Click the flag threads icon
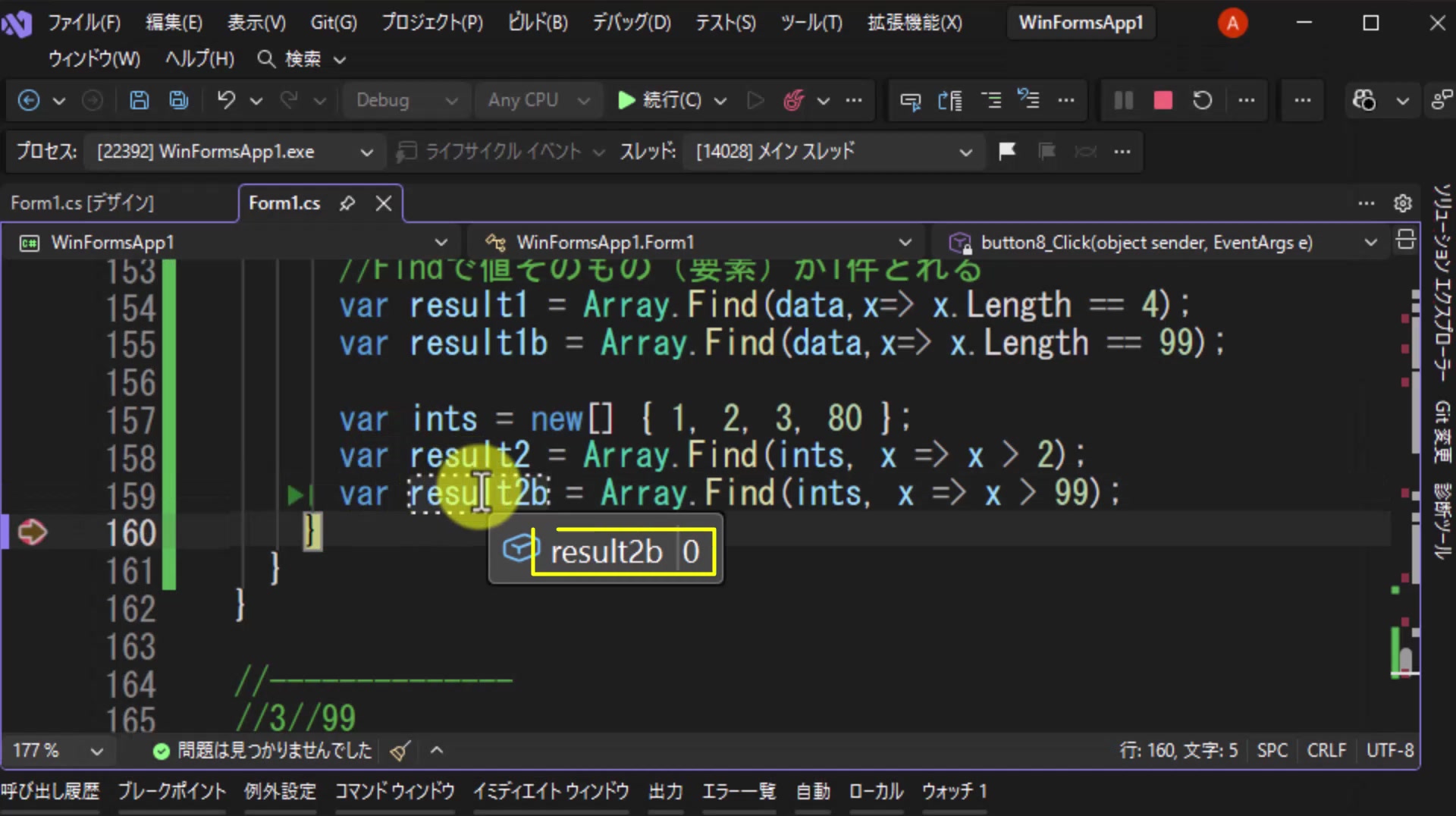Screen dimensions: 1456x816 pos(1007,152)
